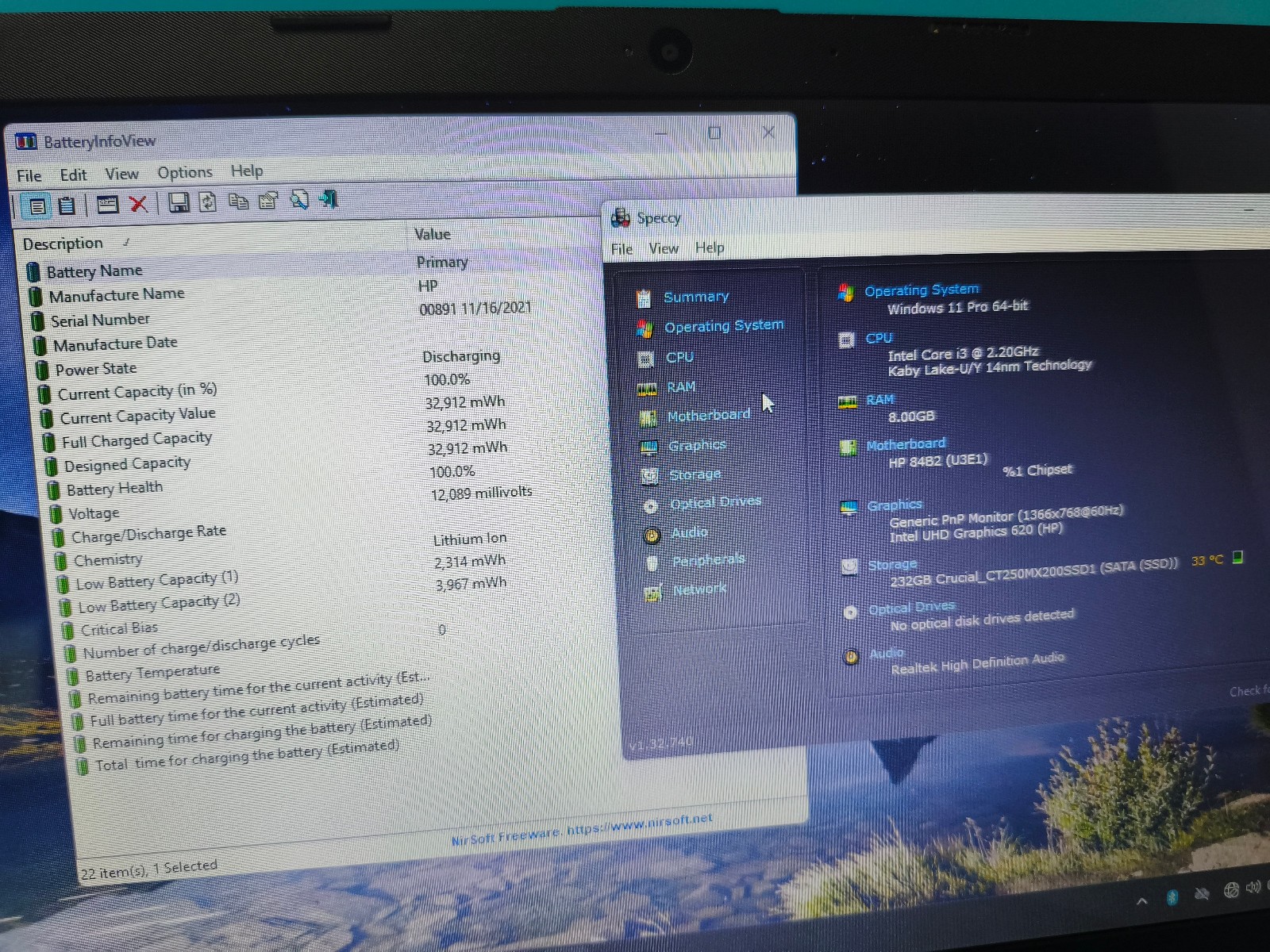Image resolution: width=1270 pixels, height=952 pixels.
Task: Select Network in Speccy sidebar
Action: (699, 589)
